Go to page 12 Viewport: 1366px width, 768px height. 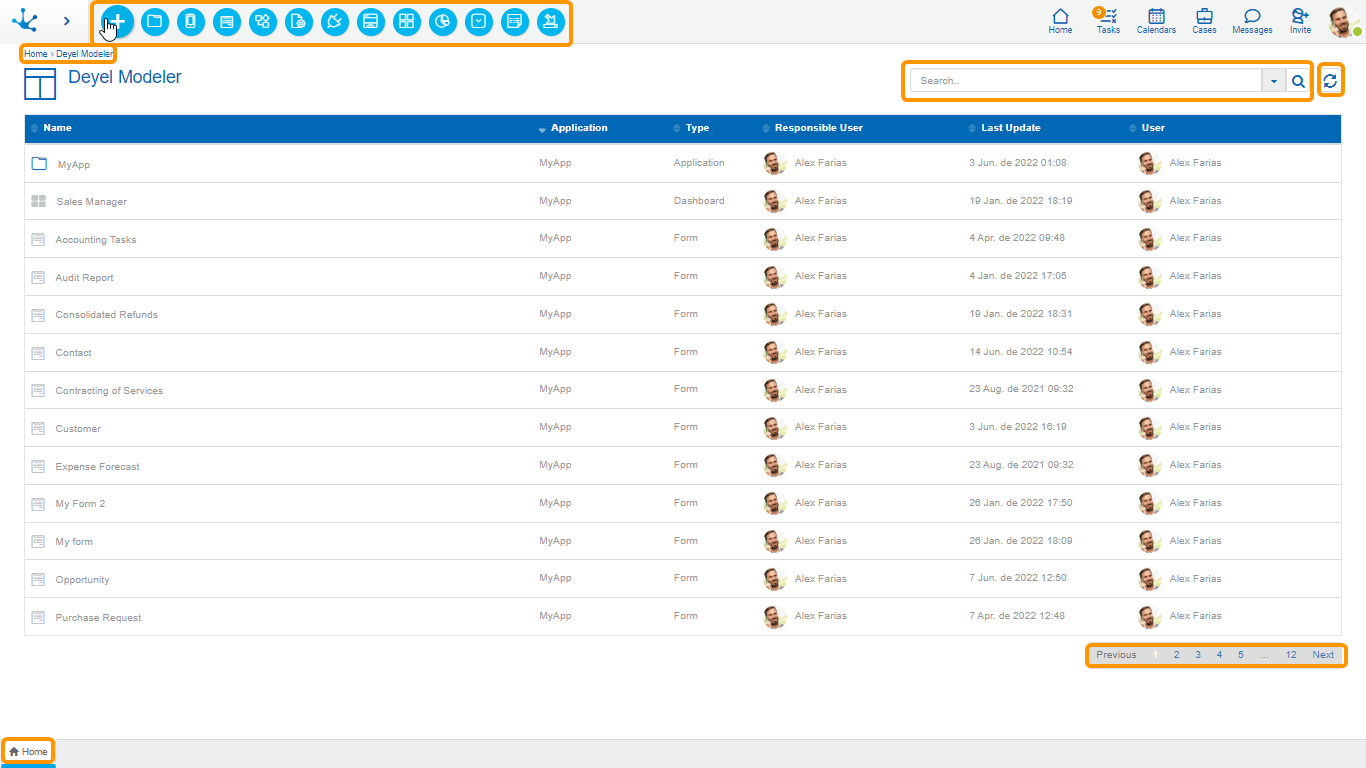click(x=1291, y=655)
